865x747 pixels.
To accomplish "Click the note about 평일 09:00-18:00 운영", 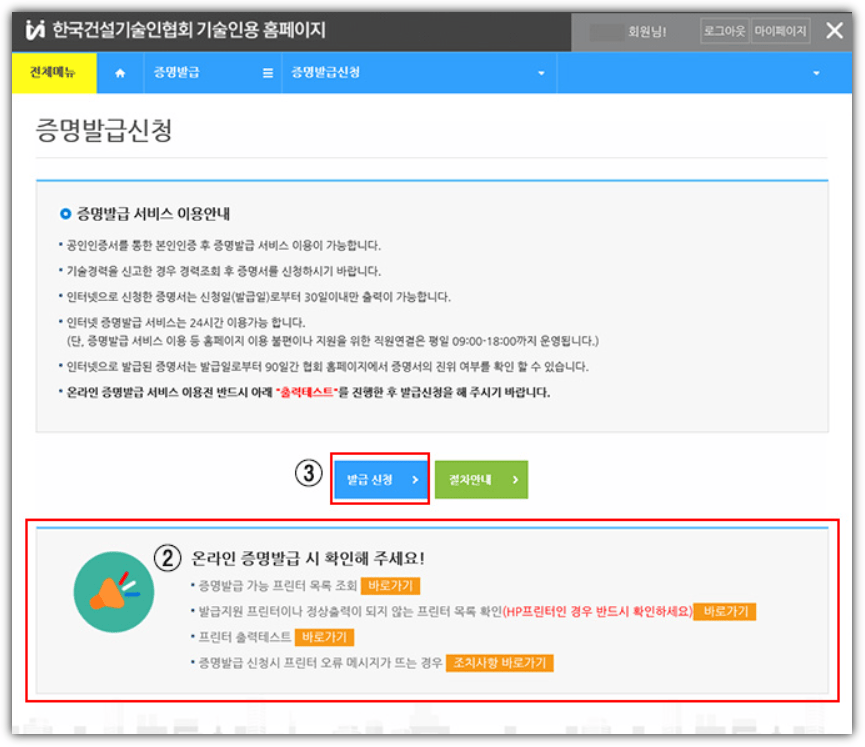I will click(332, 341).
